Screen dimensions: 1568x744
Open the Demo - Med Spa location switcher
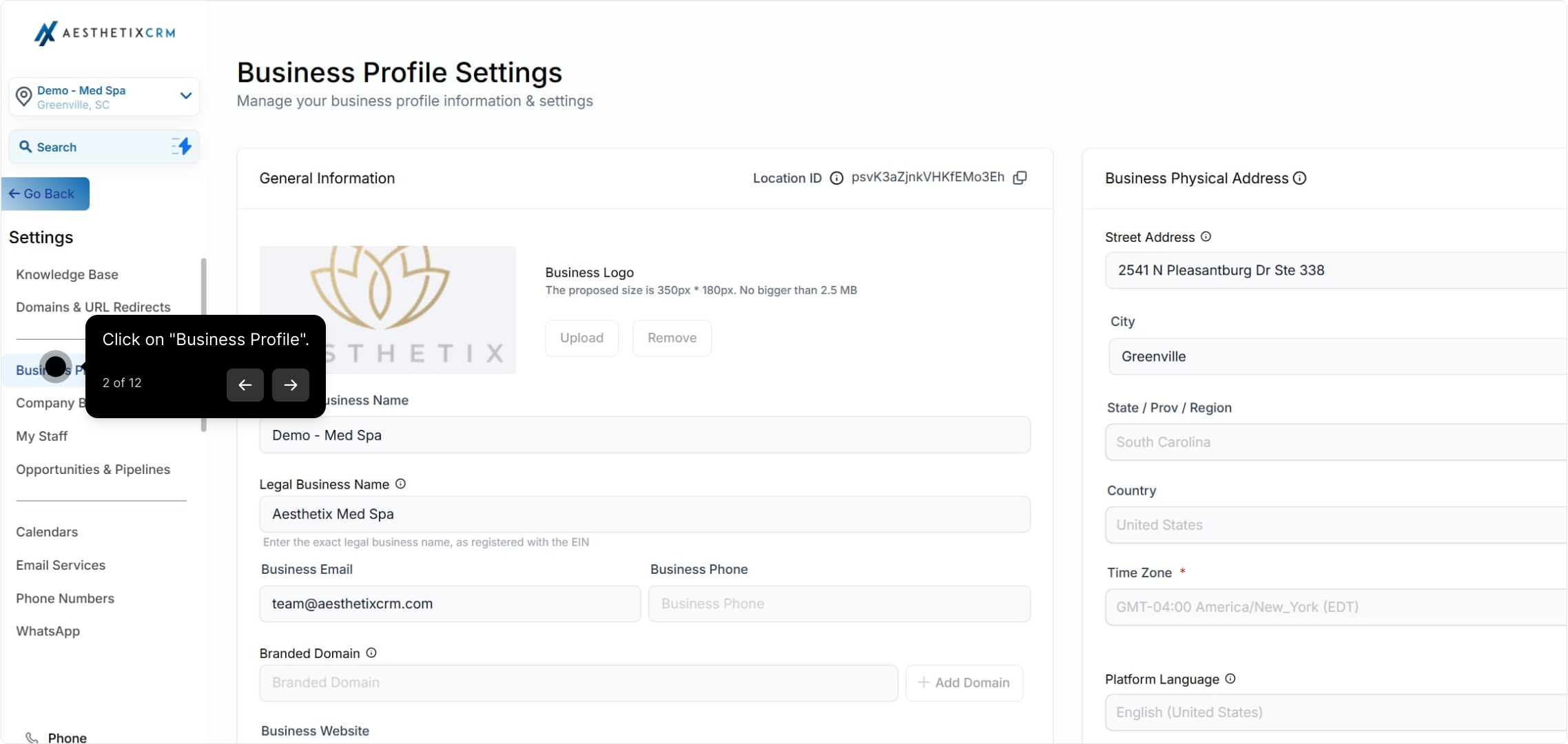pyautogui.click(x=104, y=96)
